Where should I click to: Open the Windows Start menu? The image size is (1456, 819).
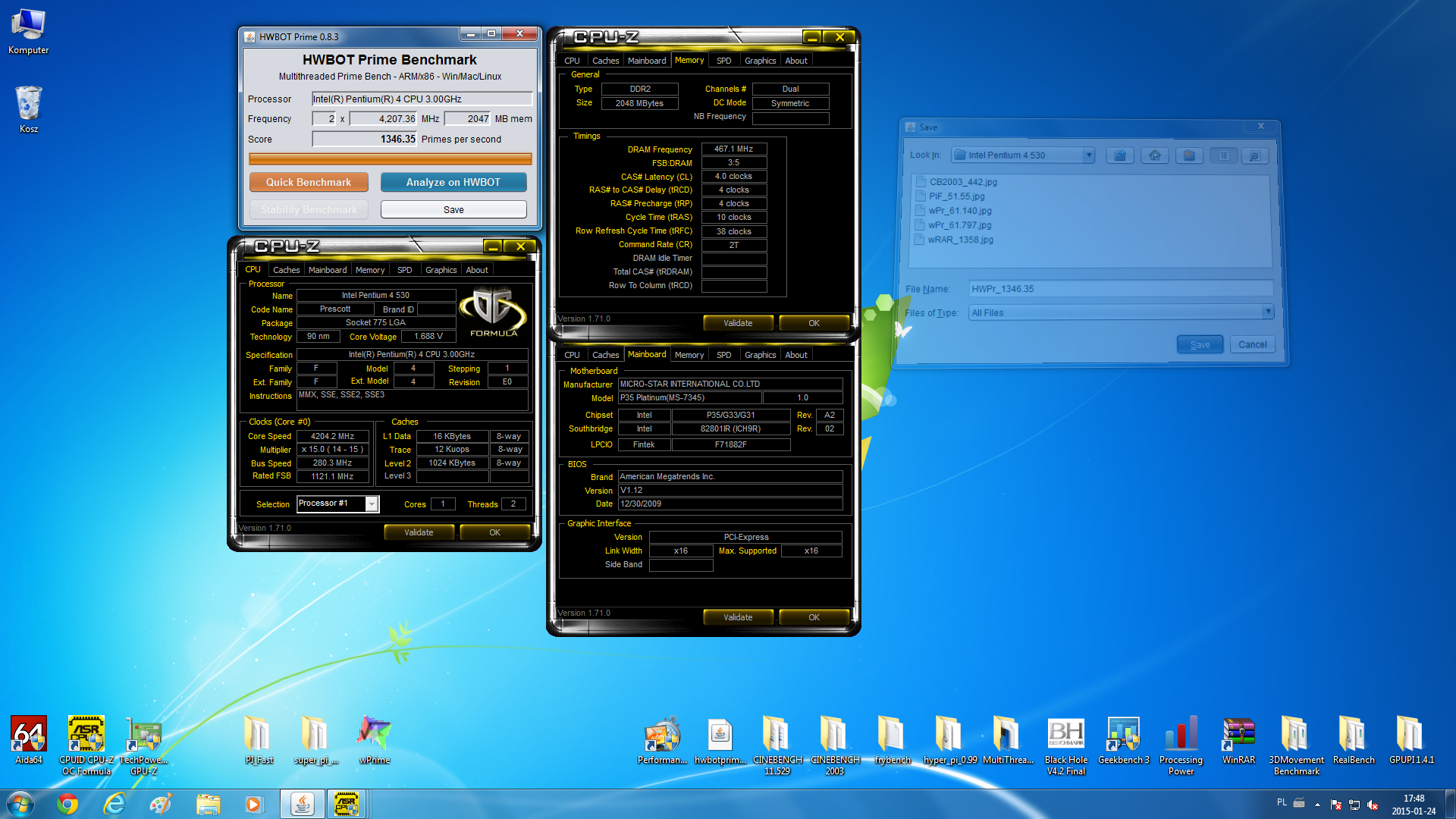[x=20, y=804]
